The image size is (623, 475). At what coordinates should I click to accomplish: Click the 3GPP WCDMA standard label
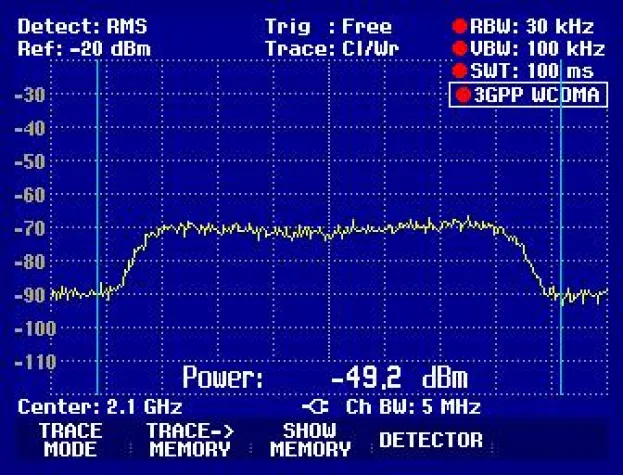pyautogui.click(x=536, y=95)
